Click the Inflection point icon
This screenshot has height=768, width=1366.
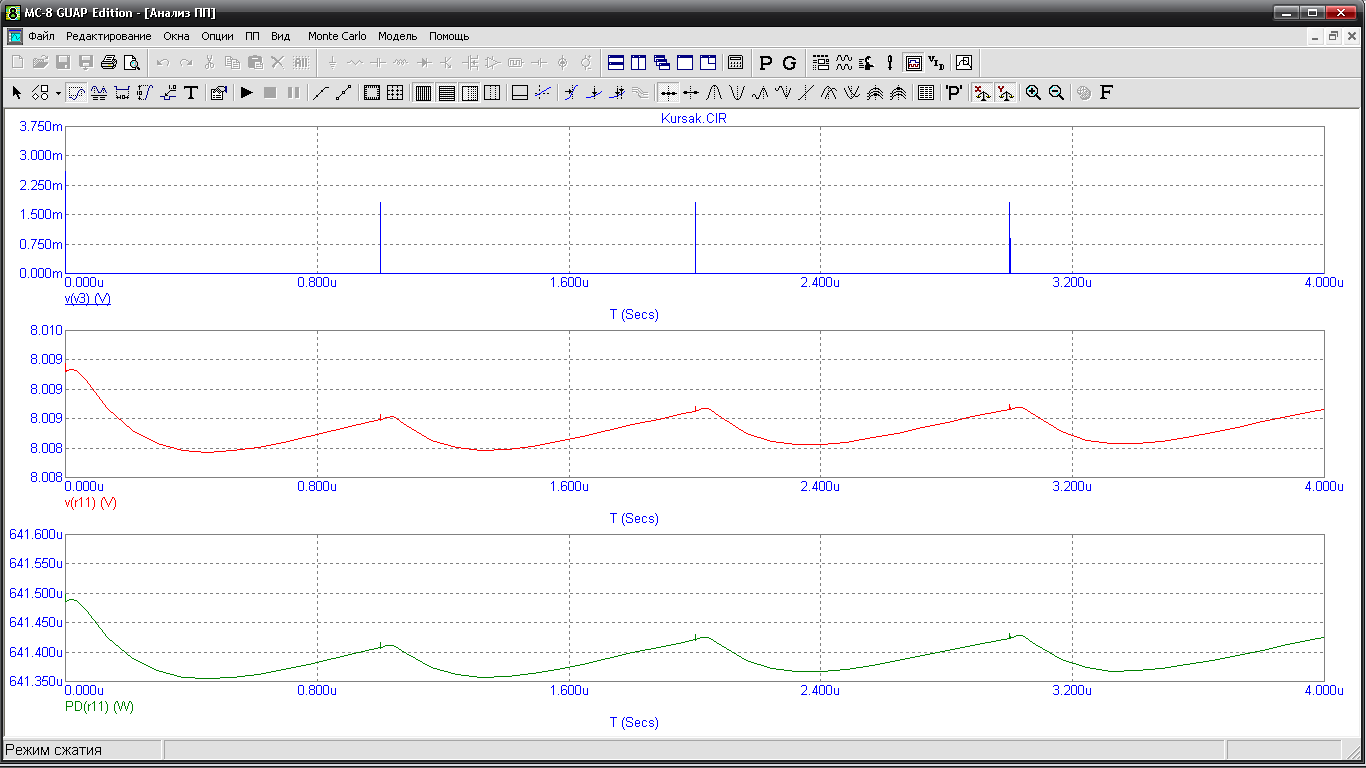point(806,92)
